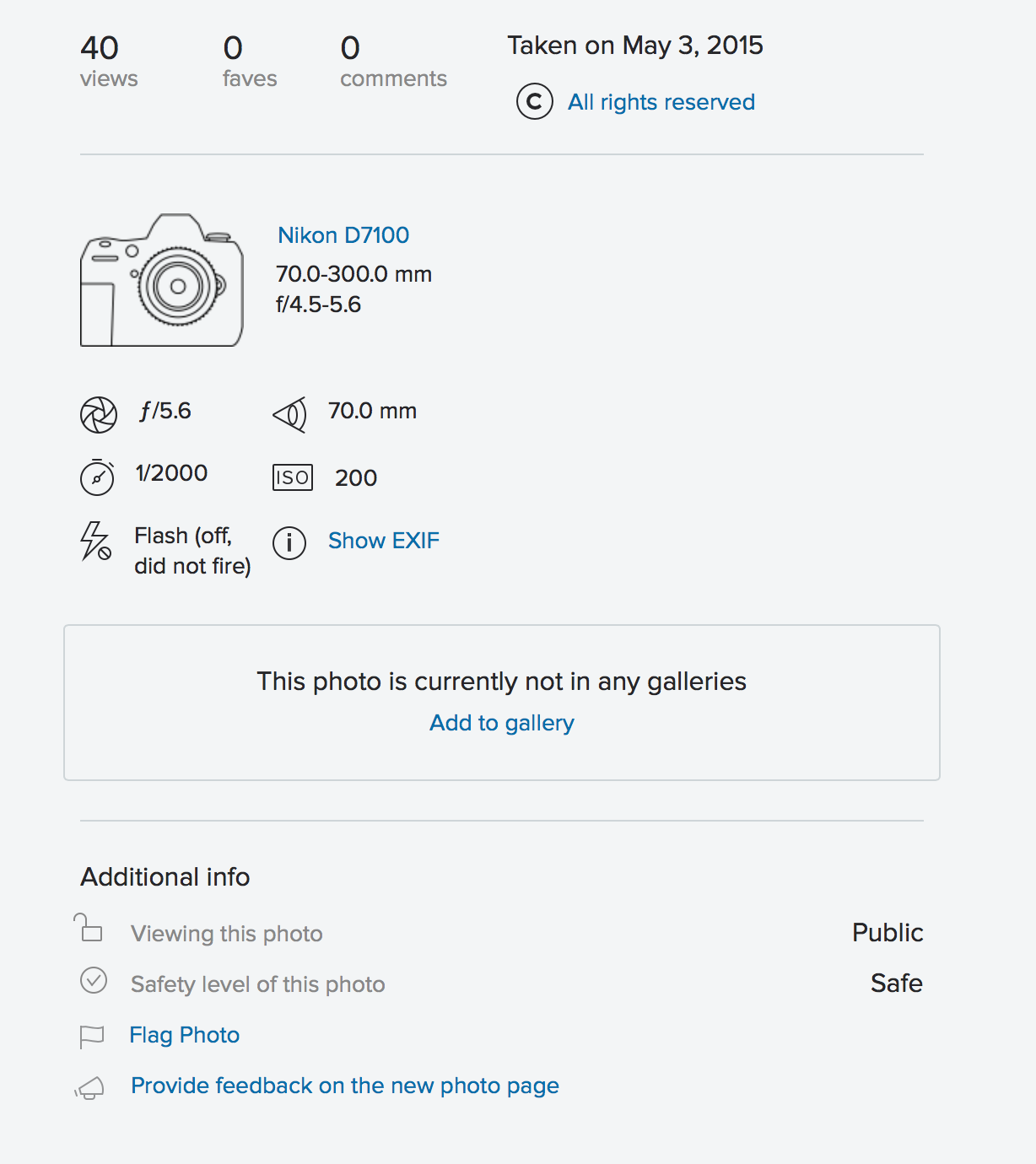Flag Photo as inappropriate
1036x1164 pixels.
point(185,1035)
